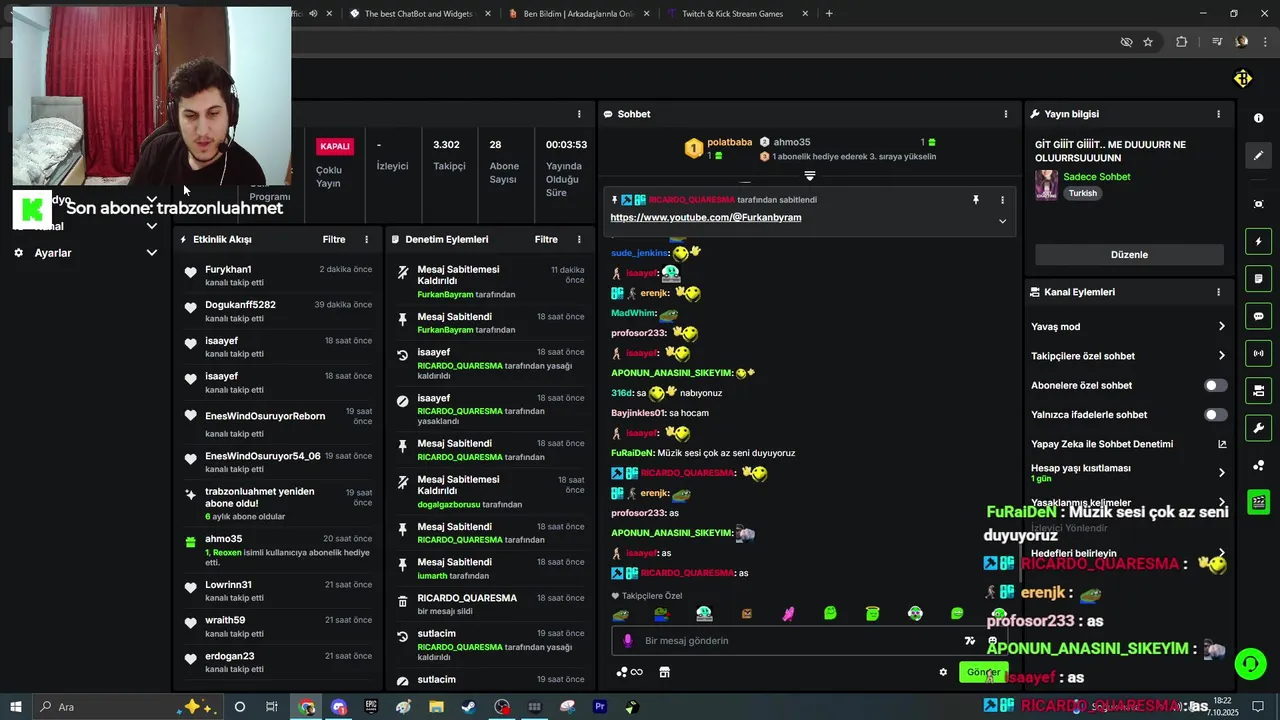This screenshot has height=720, width=1280.
Task: Open the emoji picker in message box
Action: click(x=992, y=641)
